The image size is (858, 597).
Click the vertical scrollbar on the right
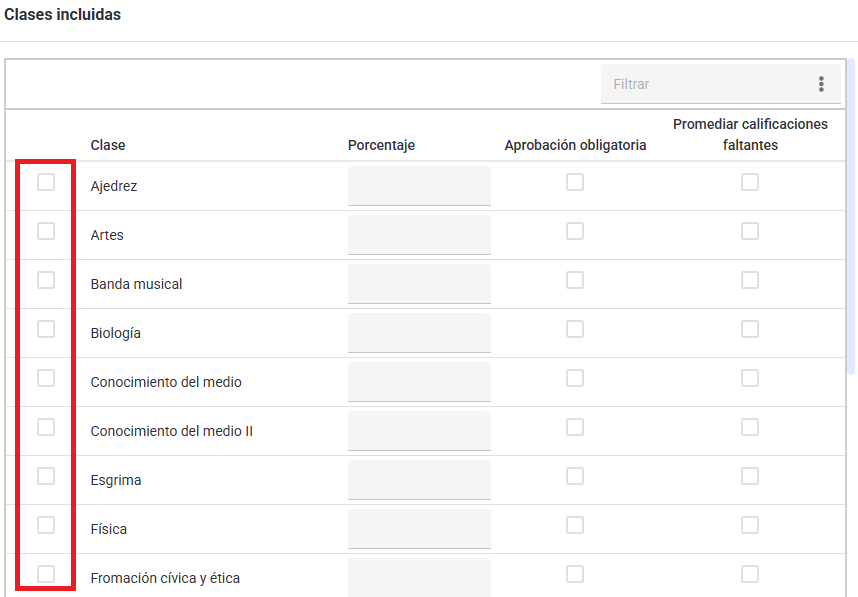coord(851,216)
